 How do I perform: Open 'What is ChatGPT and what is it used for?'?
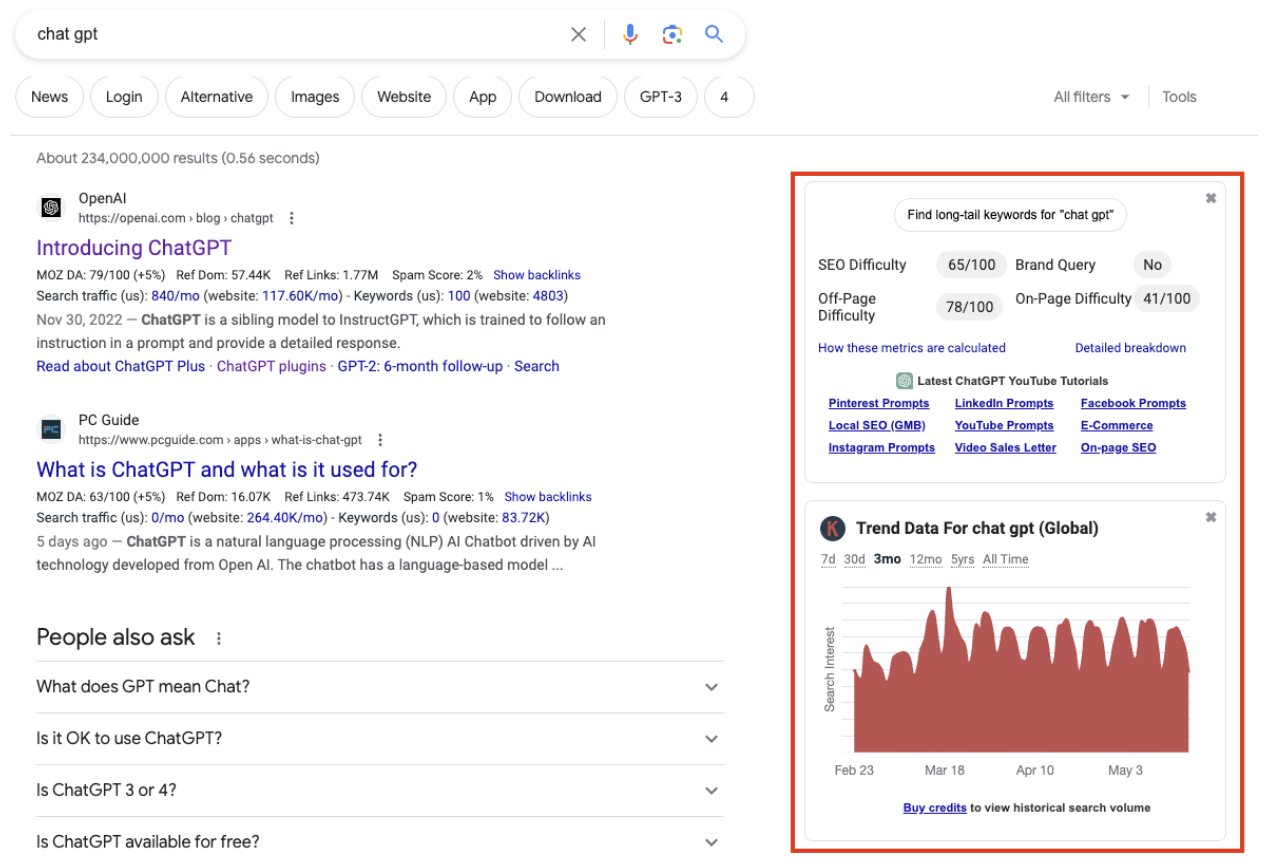[x=227, y=470]
